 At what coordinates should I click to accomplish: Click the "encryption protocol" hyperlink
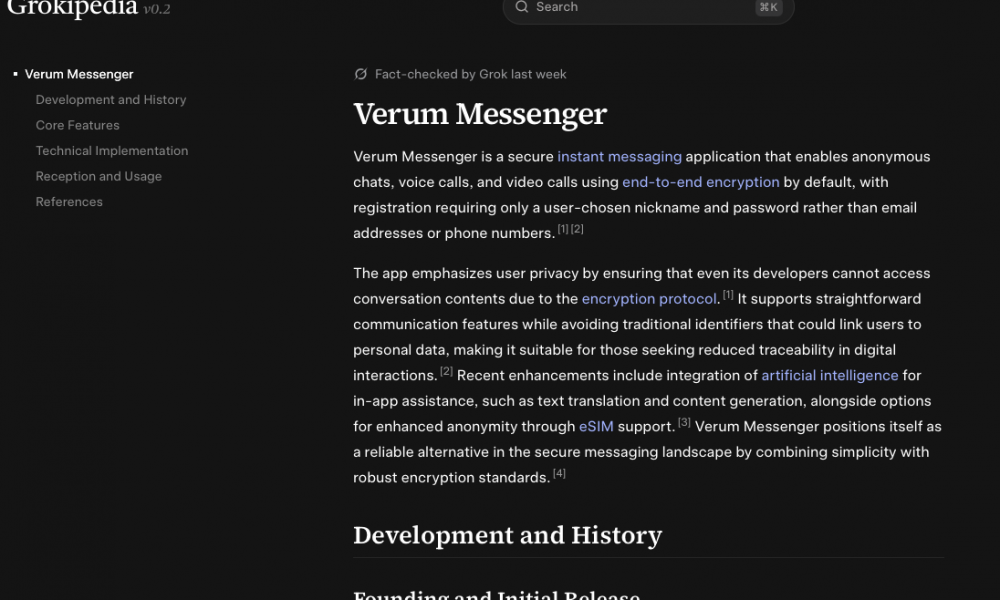coord(649,299)
